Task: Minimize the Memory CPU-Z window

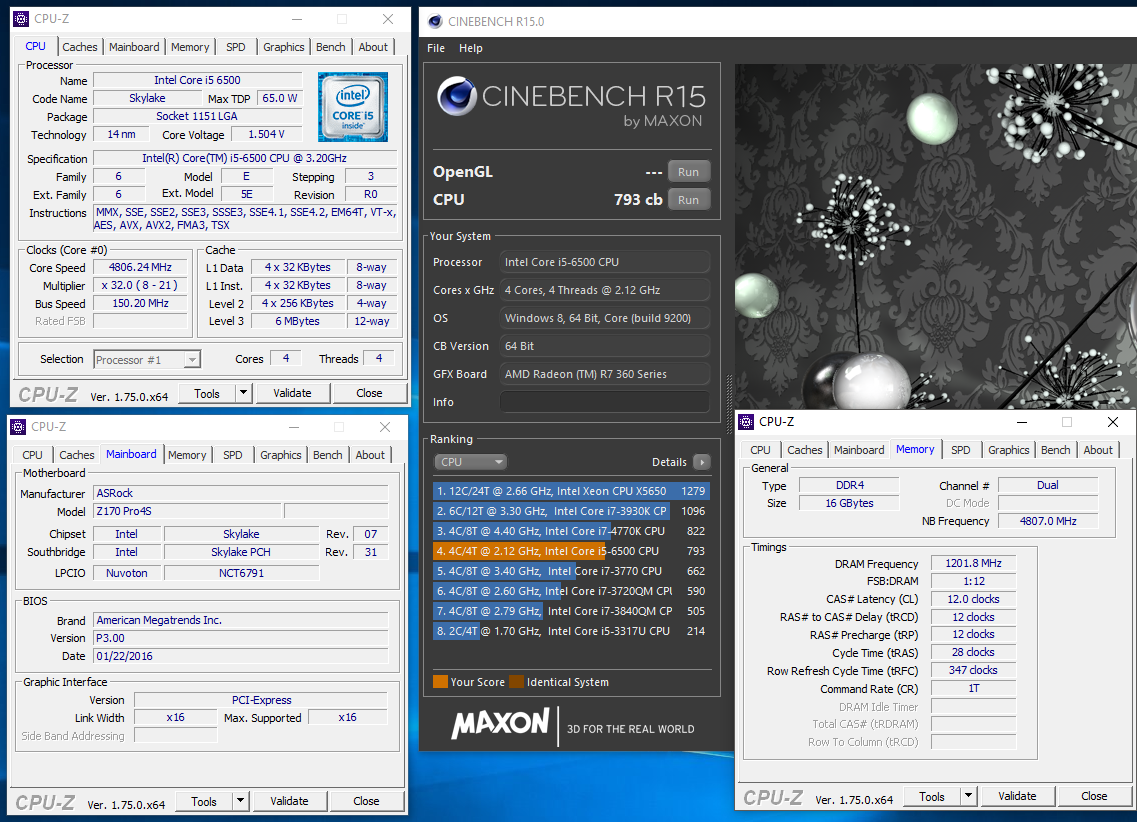Action: [1022, 422]
